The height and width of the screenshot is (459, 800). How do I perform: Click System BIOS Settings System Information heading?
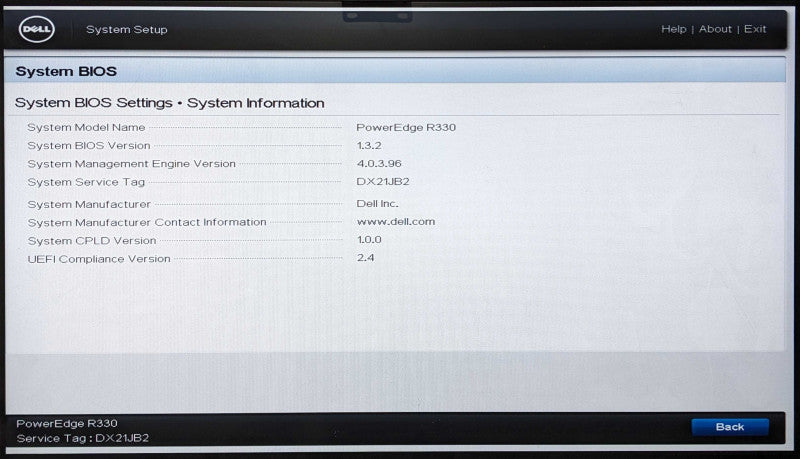pyautogui.click(x=169, y=103)
